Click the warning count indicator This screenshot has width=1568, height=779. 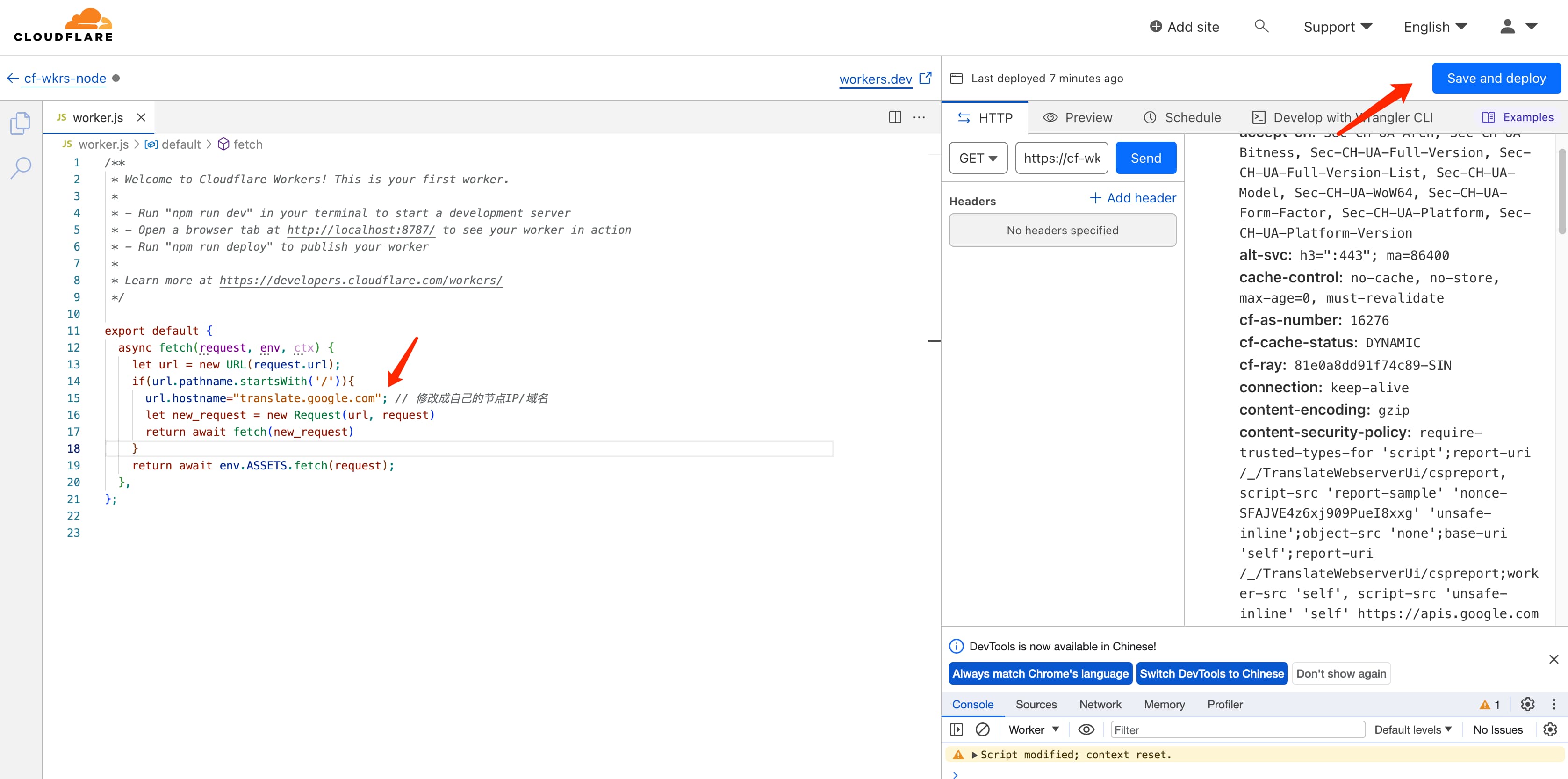(1490, 704)
